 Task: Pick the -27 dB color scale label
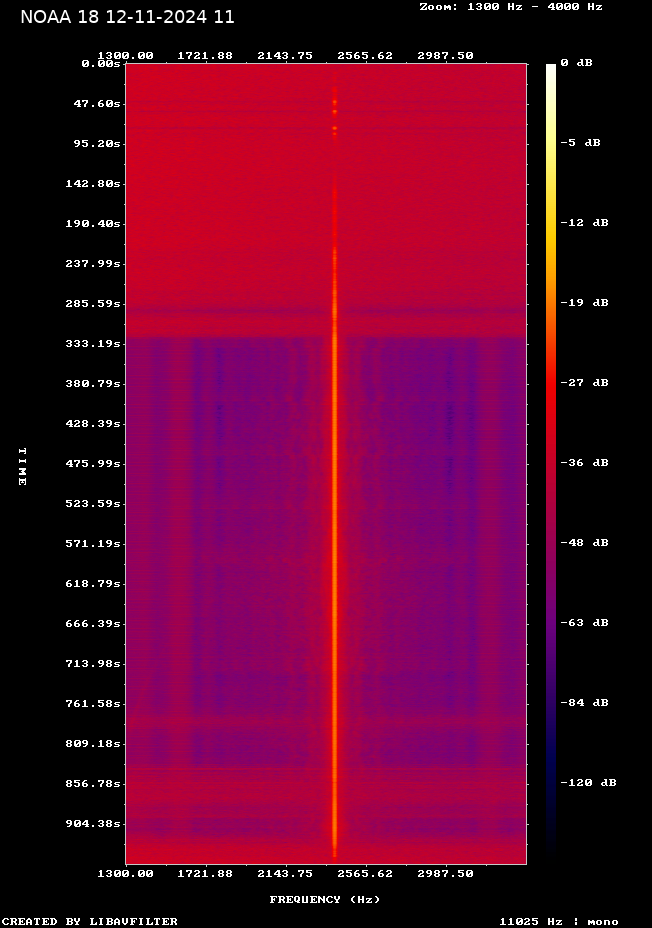pos(584,383)
